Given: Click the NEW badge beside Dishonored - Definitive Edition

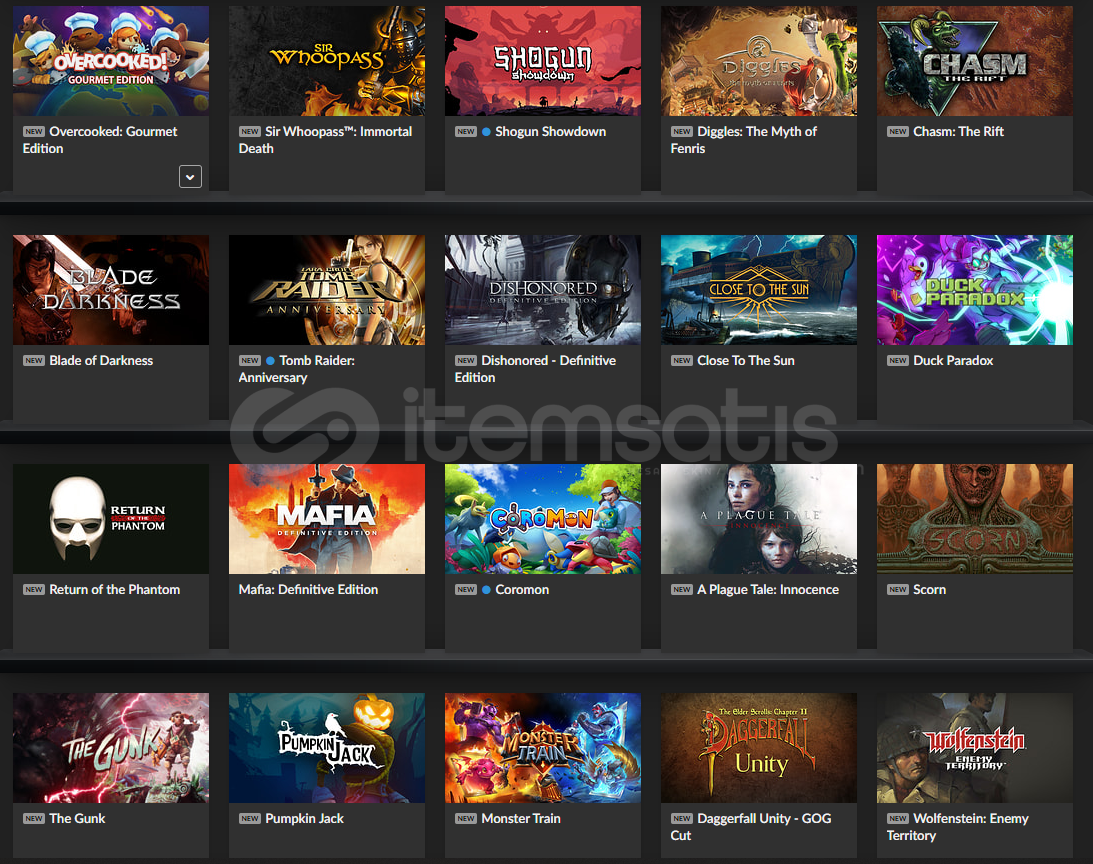Looking at the screenshot, I should [x=466, y=361].
